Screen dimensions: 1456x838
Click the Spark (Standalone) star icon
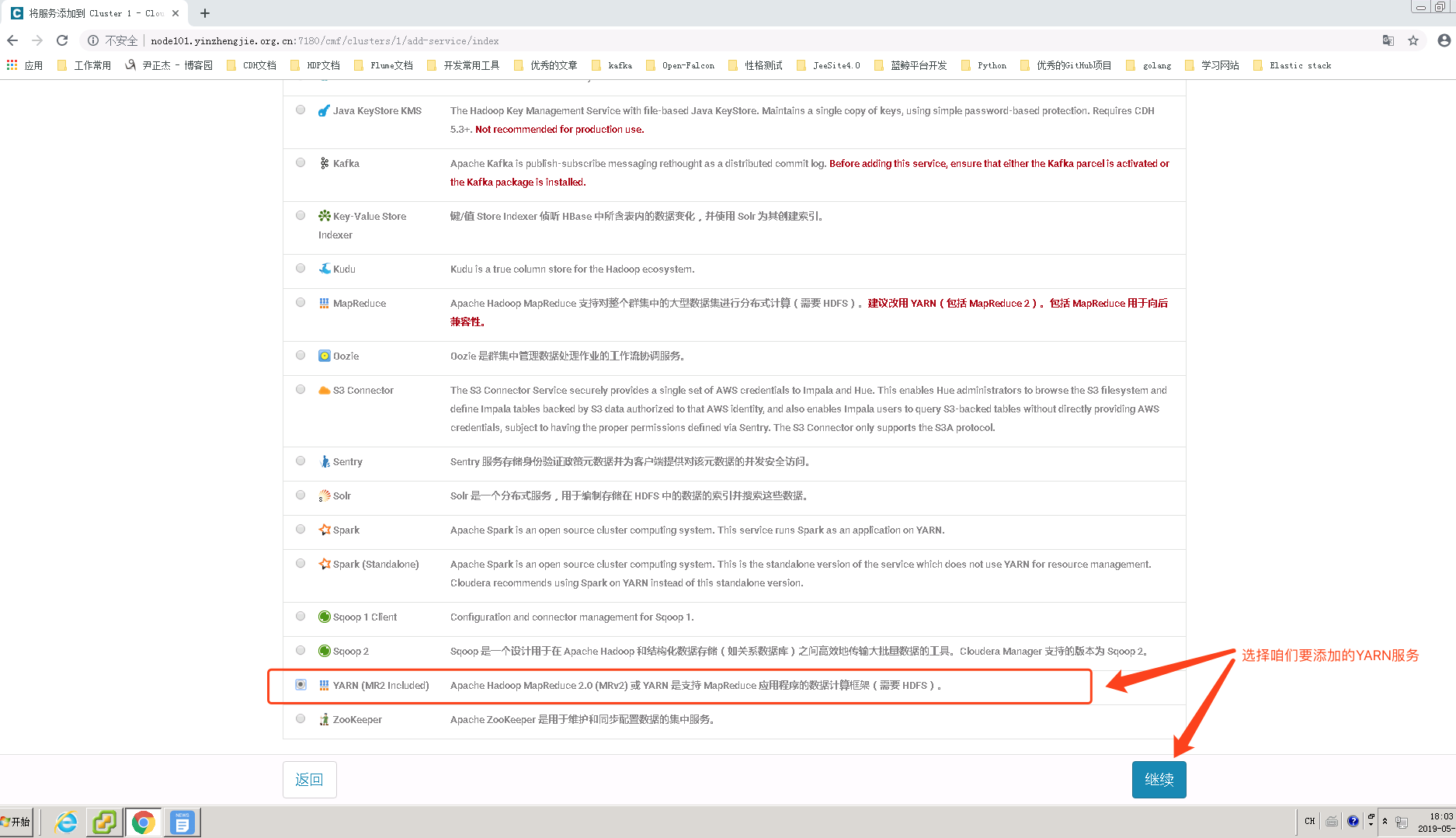point(325,564)
